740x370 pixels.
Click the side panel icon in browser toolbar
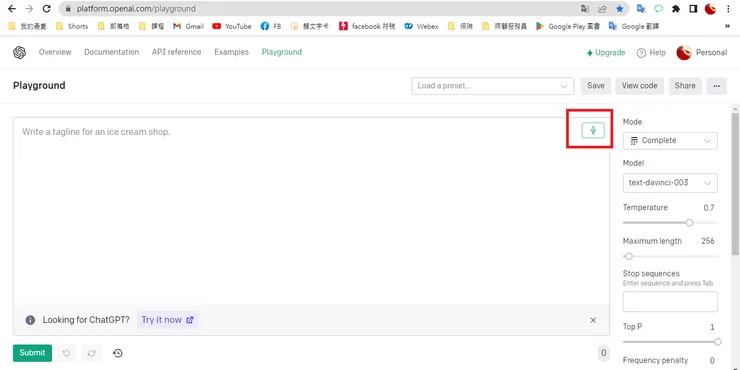tap(693, 8)
